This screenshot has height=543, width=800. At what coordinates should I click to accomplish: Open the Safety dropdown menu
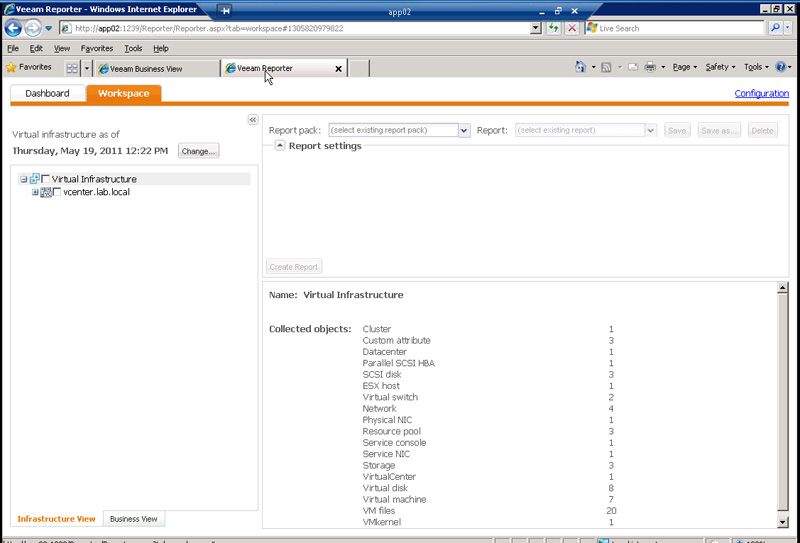coord(720,67)
